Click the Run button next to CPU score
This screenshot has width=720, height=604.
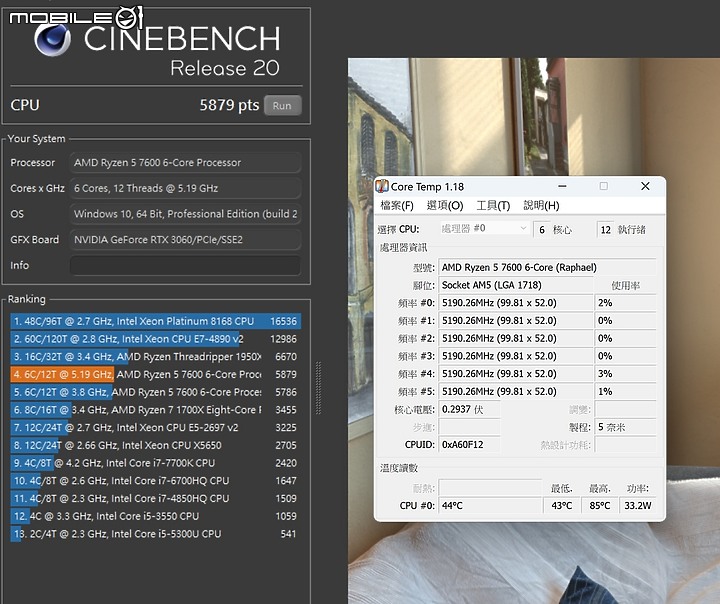282,106
